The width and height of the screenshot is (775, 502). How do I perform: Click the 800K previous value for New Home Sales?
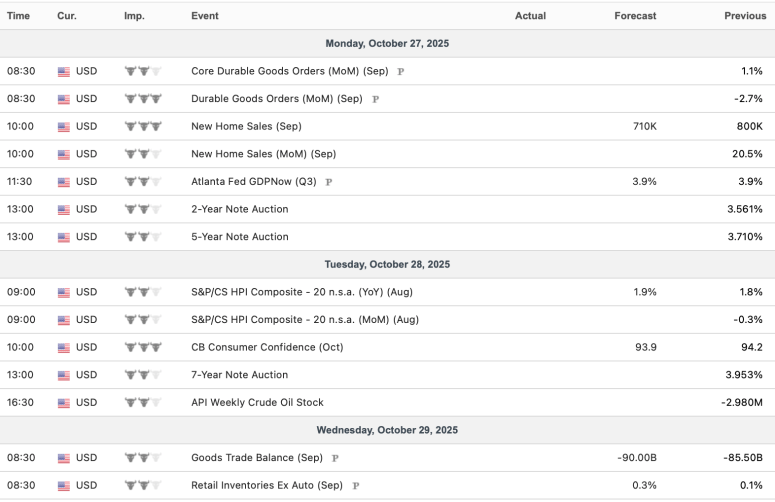point(747,127)
